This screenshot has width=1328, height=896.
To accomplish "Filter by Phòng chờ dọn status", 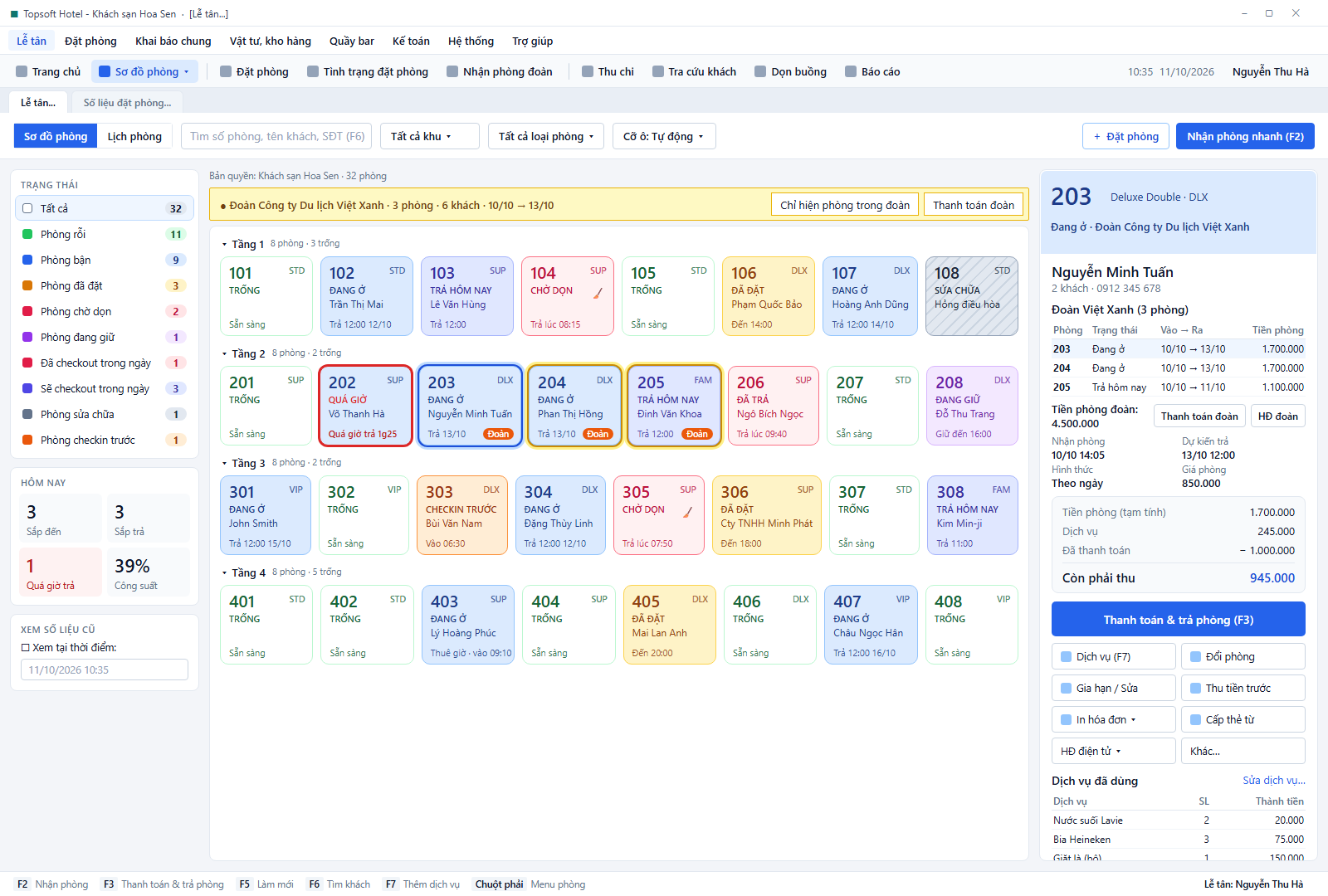I will [x=105, y=311].
